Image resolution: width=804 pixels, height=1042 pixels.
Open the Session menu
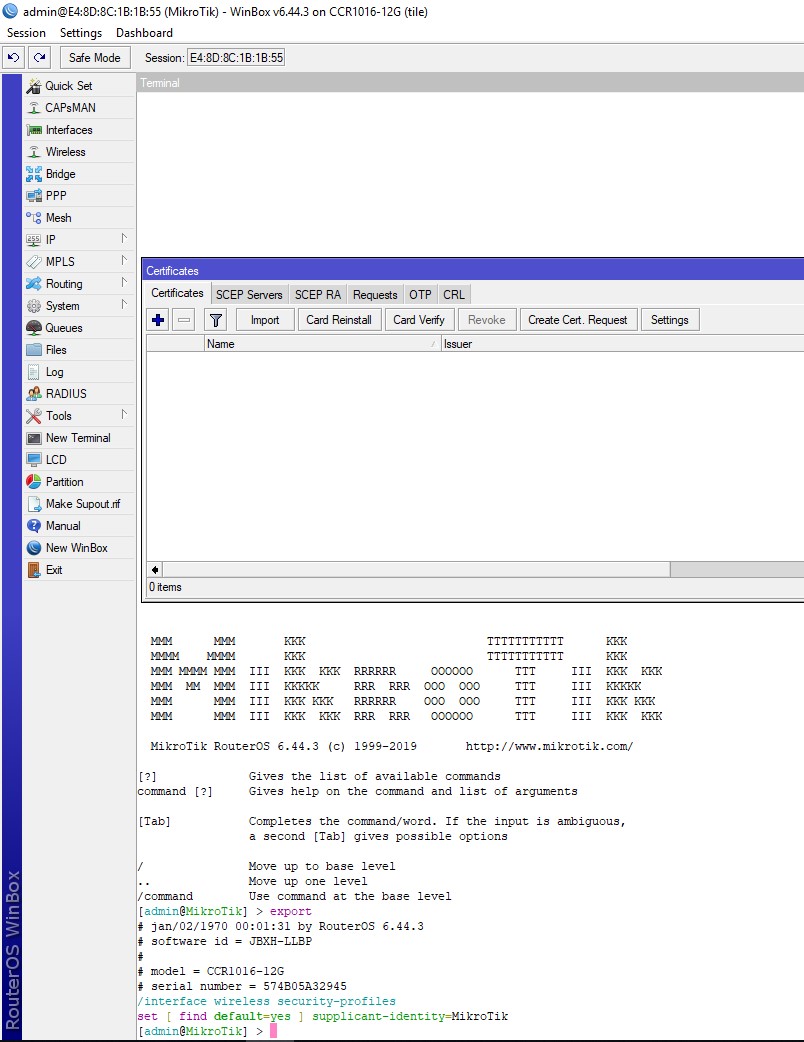[x=27, y=33]
